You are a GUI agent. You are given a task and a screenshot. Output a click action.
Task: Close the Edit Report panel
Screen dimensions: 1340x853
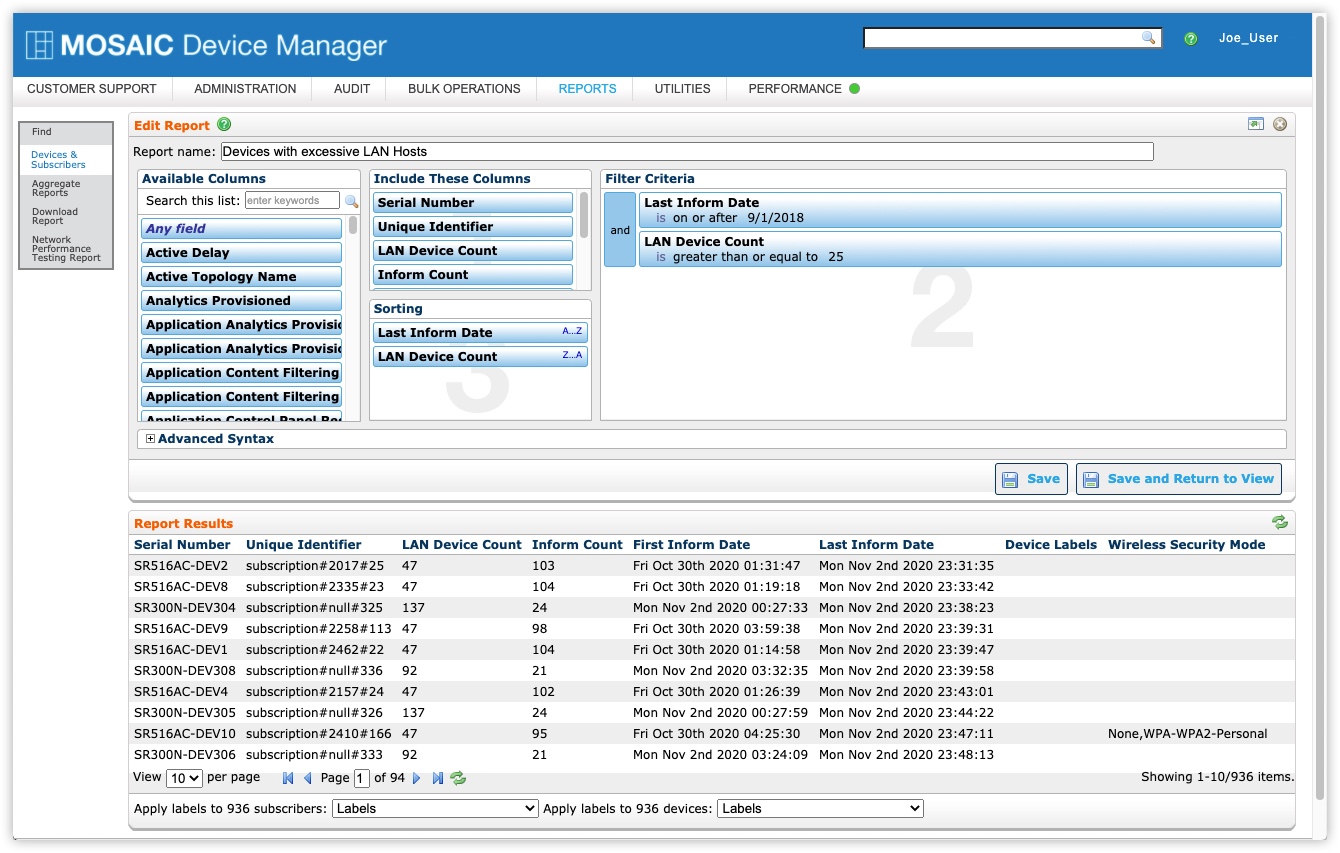point(1280,124)
